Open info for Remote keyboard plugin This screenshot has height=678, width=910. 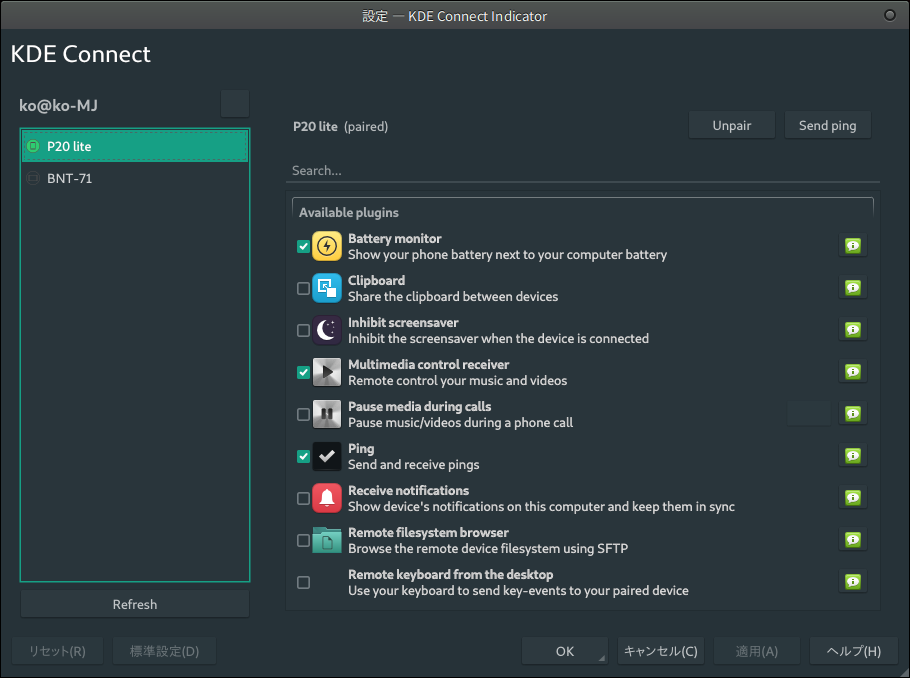pyautogui.click(x=853, y=581)
